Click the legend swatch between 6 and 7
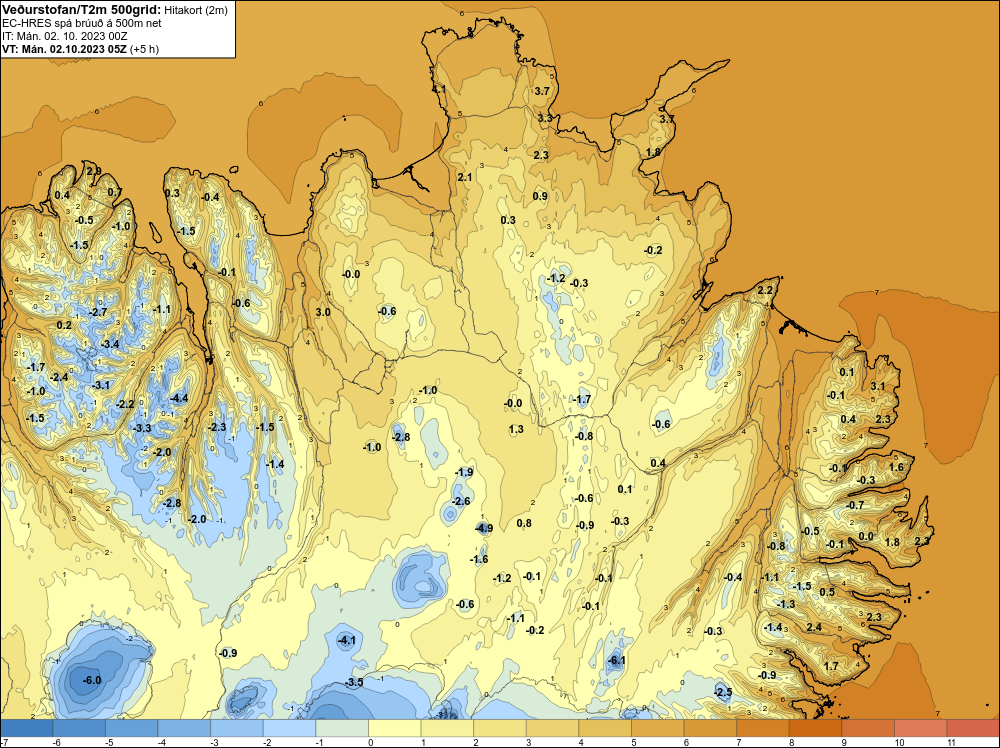Image resolution: width=1000 pixels, height=748 pixels. (x=710, y=728)
